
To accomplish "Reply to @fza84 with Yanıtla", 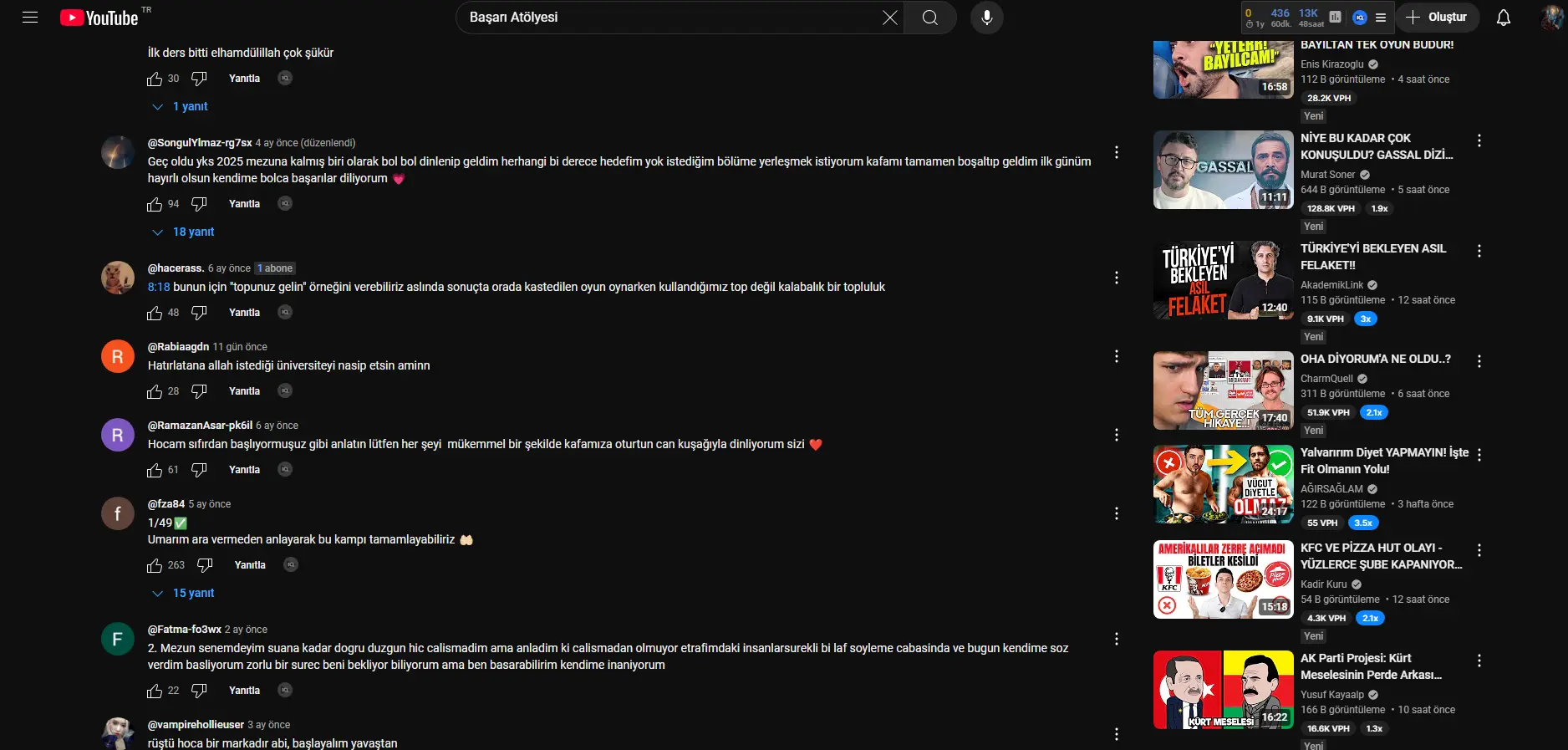I will click(250, 565).
